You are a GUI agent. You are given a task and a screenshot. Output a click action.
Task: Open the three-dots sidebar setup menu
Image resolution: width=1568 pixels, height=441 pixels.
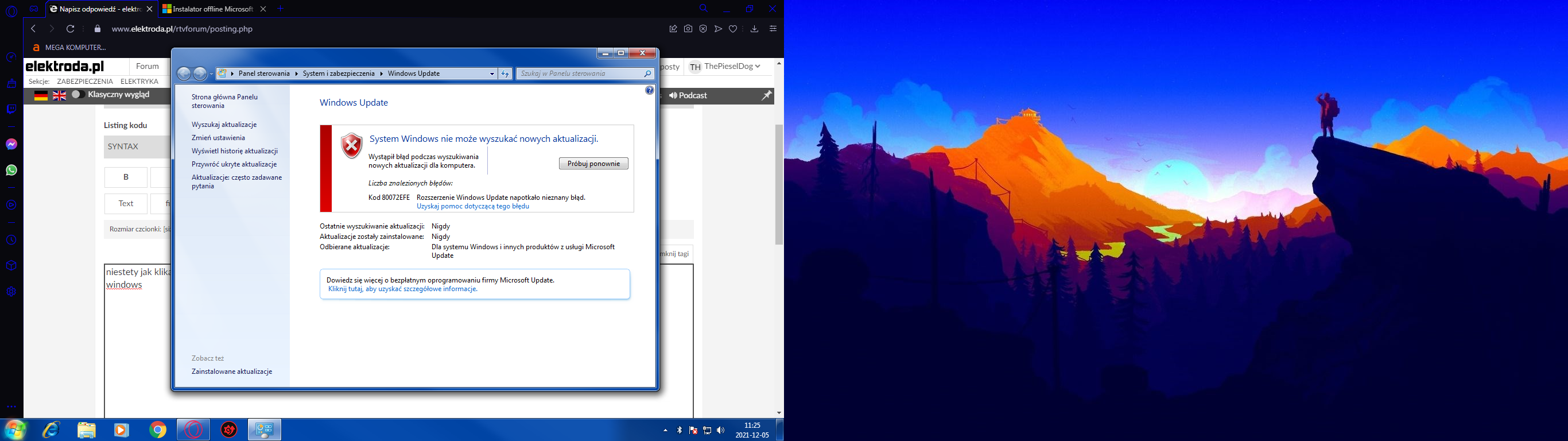11,407
